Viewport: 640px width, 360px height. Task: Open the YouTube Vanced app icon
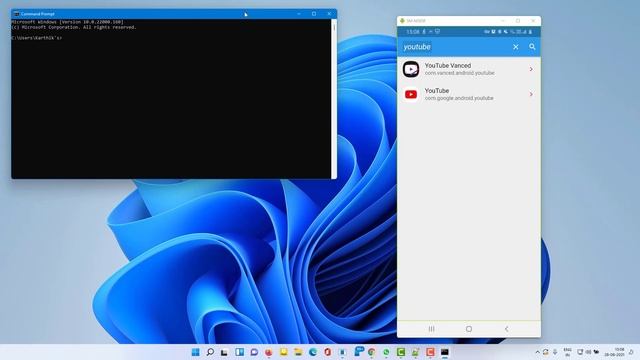[411, 69]
